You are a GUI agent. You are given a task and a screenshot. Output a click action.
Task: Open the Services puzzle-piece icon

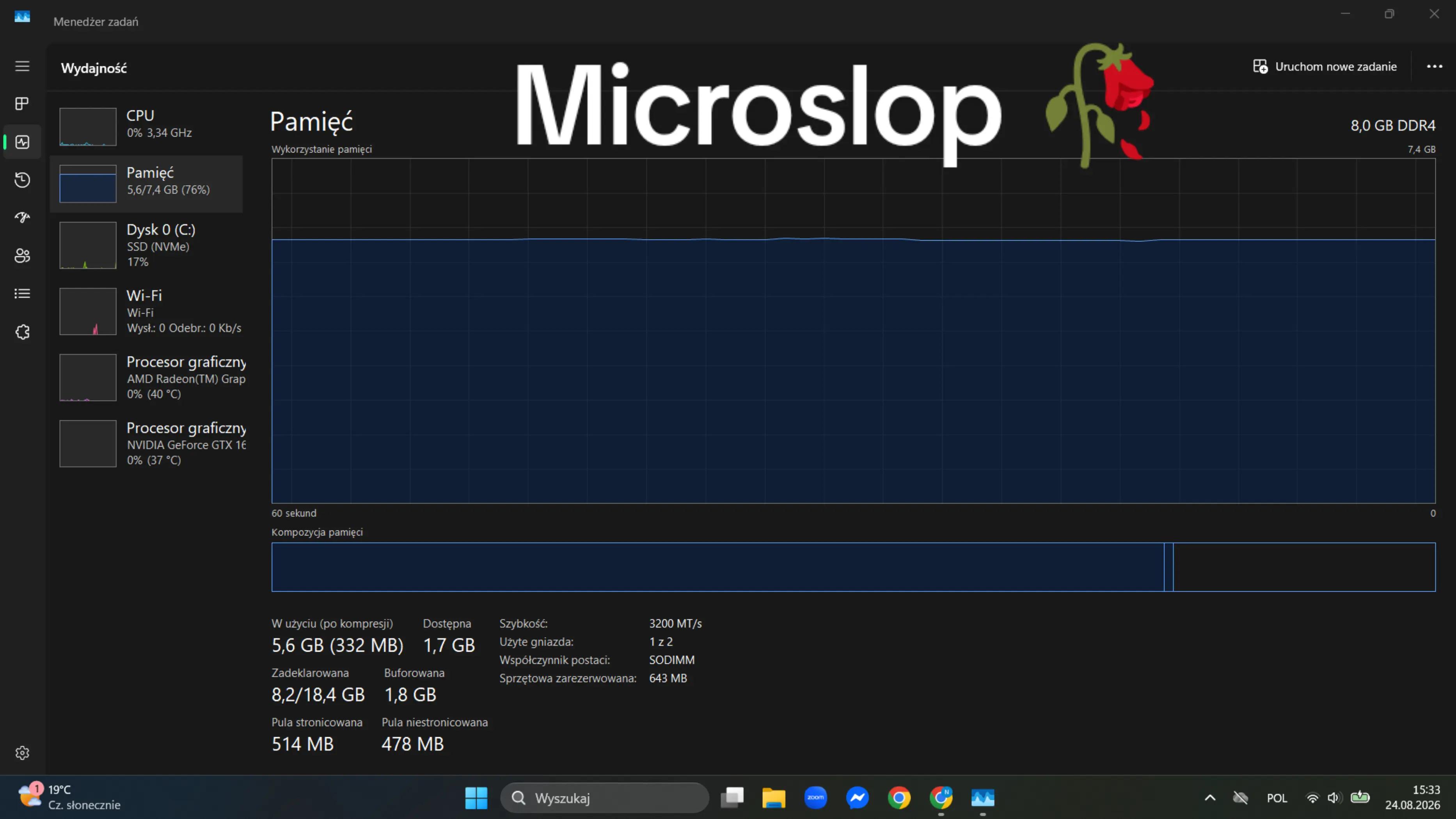(22, 332)
